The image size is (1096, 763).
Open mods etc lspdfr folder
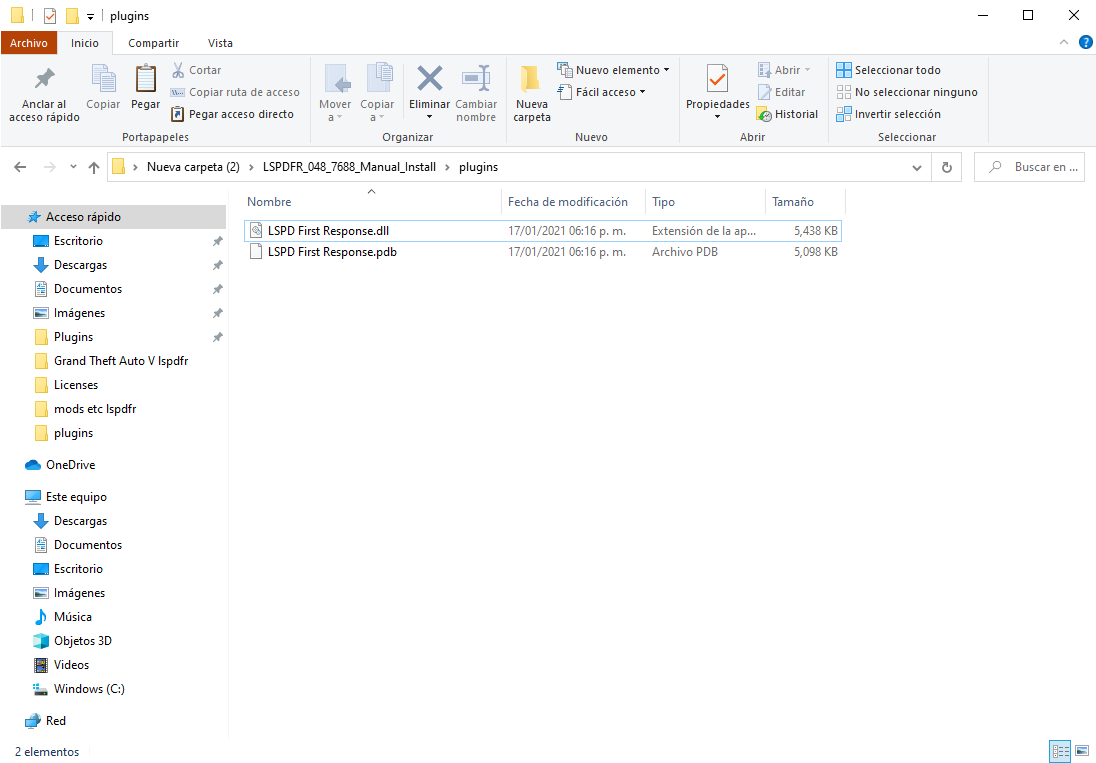pyautogui.click(x=94, y=409)
